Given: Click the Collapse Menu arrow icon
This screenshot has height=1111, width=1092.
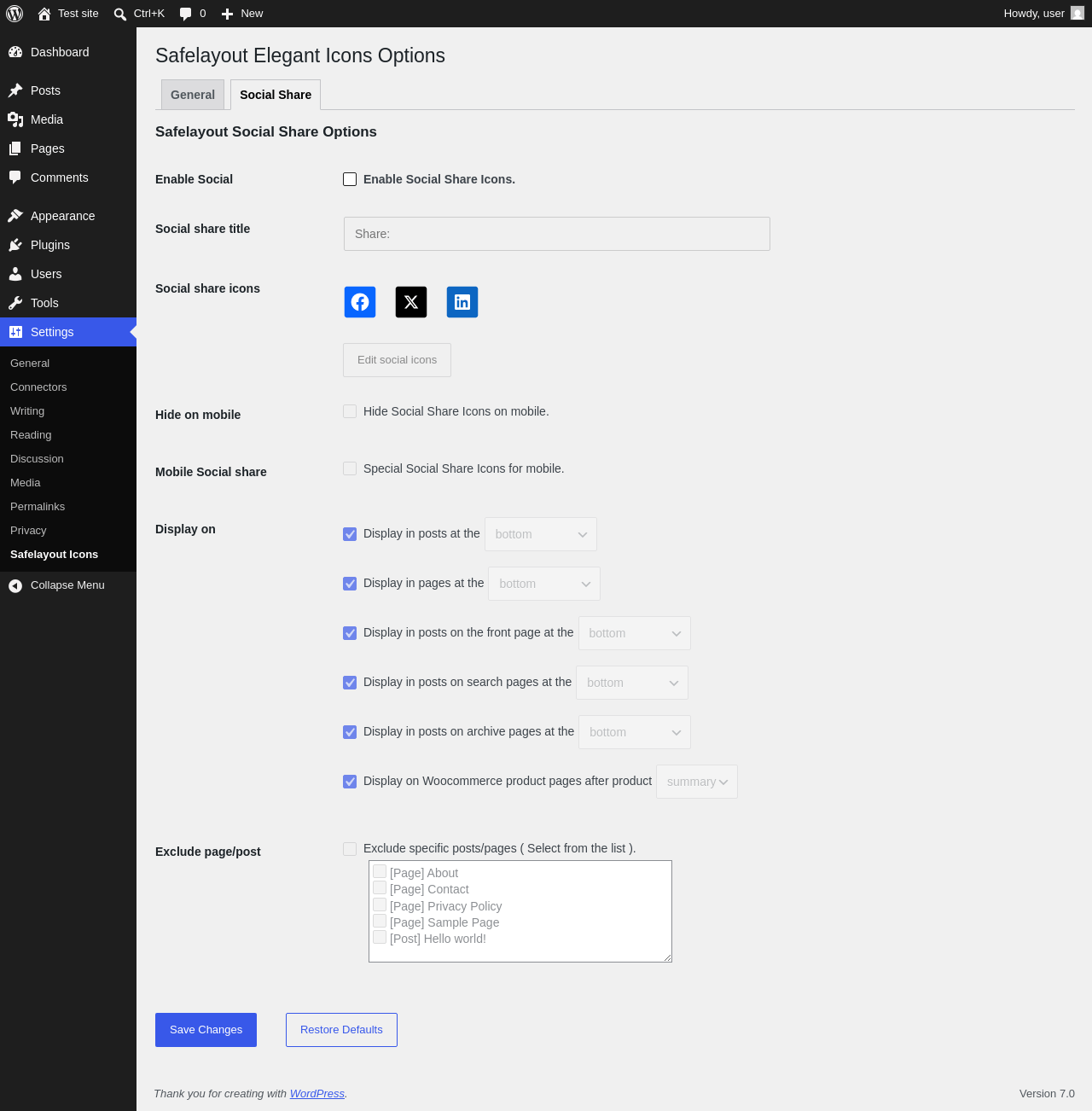Looking at the screenshot, I should point(15,585).
